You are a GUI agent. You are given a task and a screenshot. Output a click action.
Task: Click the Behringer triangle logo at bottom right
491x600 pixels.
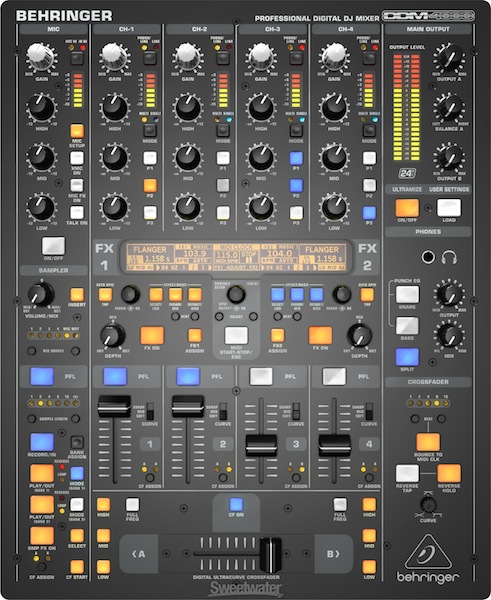point(428,552)
